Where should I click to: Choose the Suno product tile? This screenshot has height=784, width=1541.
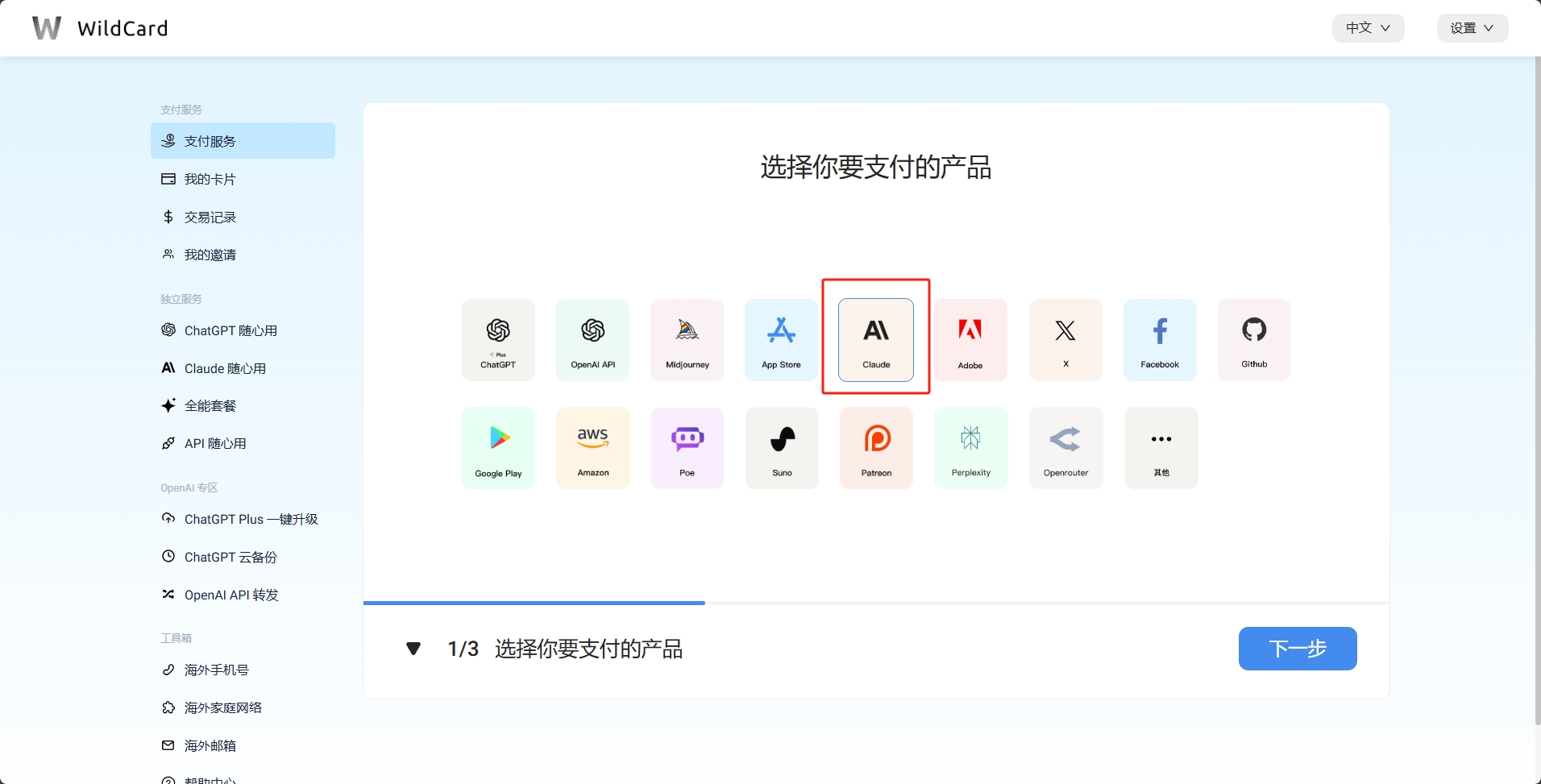(782, 448)
